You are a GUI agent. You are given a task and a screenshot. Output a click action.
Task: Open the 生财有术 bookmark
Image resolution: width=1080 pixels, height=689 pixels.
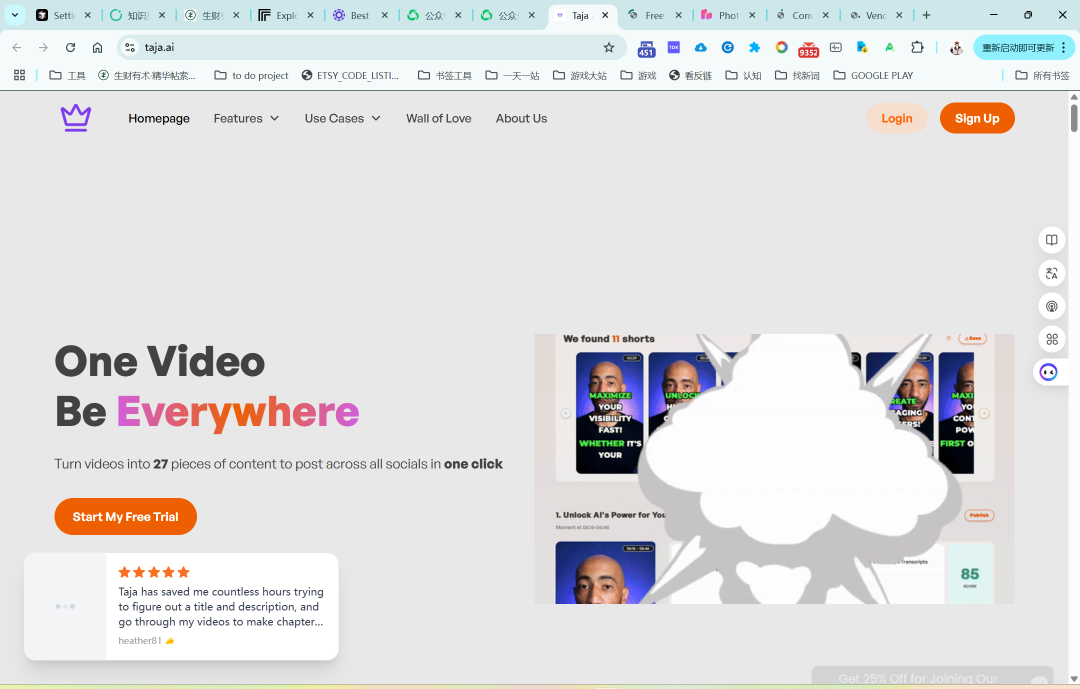[147, 75]
